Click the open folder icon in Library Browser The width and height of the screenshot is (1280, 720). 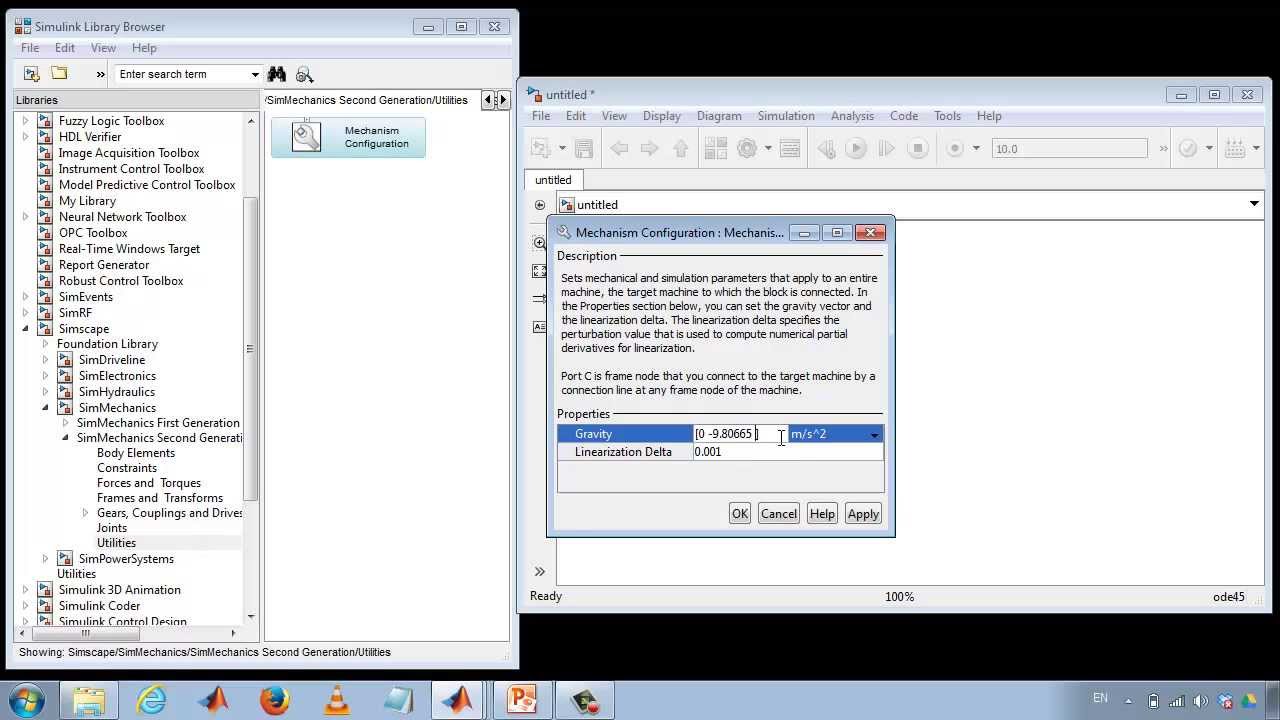(x=59, y=74)
